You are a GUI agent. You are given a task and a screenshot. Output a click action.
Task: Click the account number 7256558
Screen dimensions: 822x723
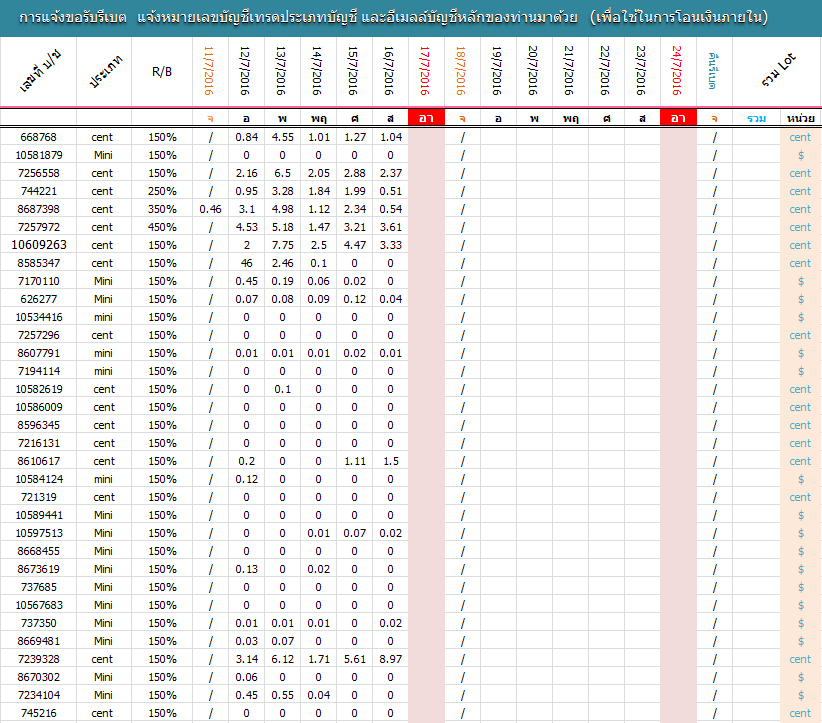point(38,173)
